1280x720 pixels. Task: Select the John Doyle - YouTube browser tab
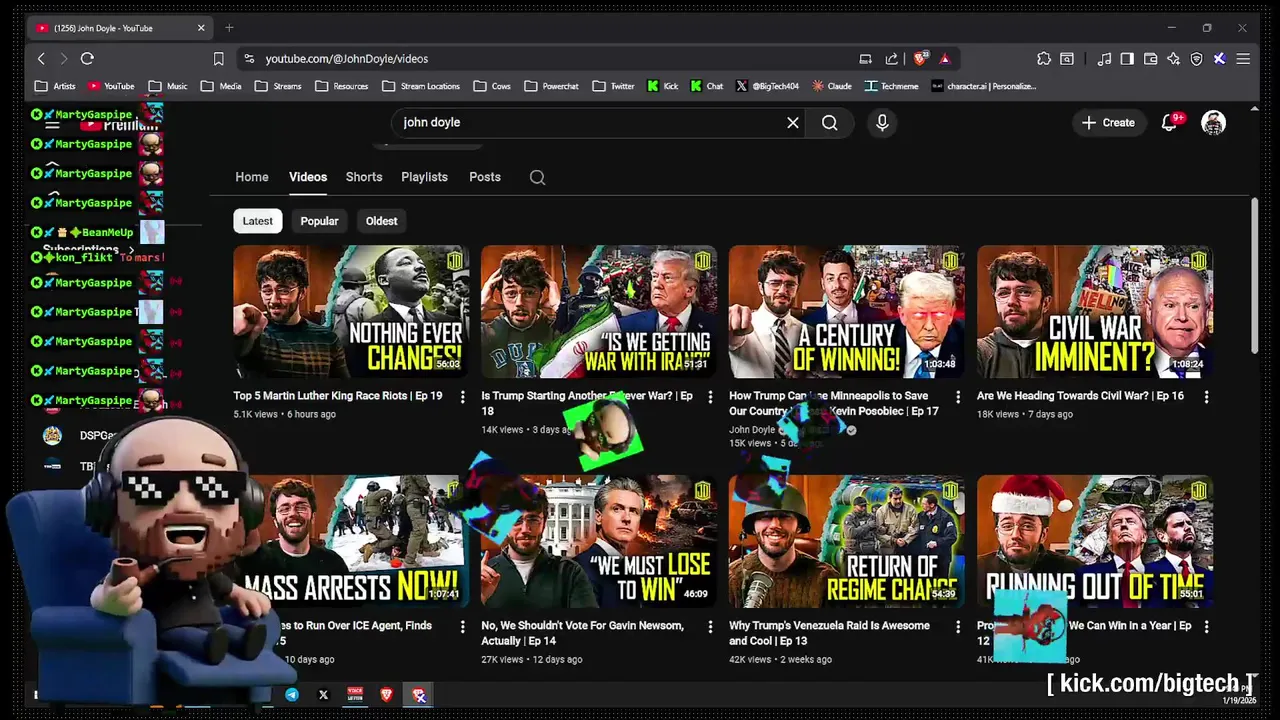[x=118, y=28]
